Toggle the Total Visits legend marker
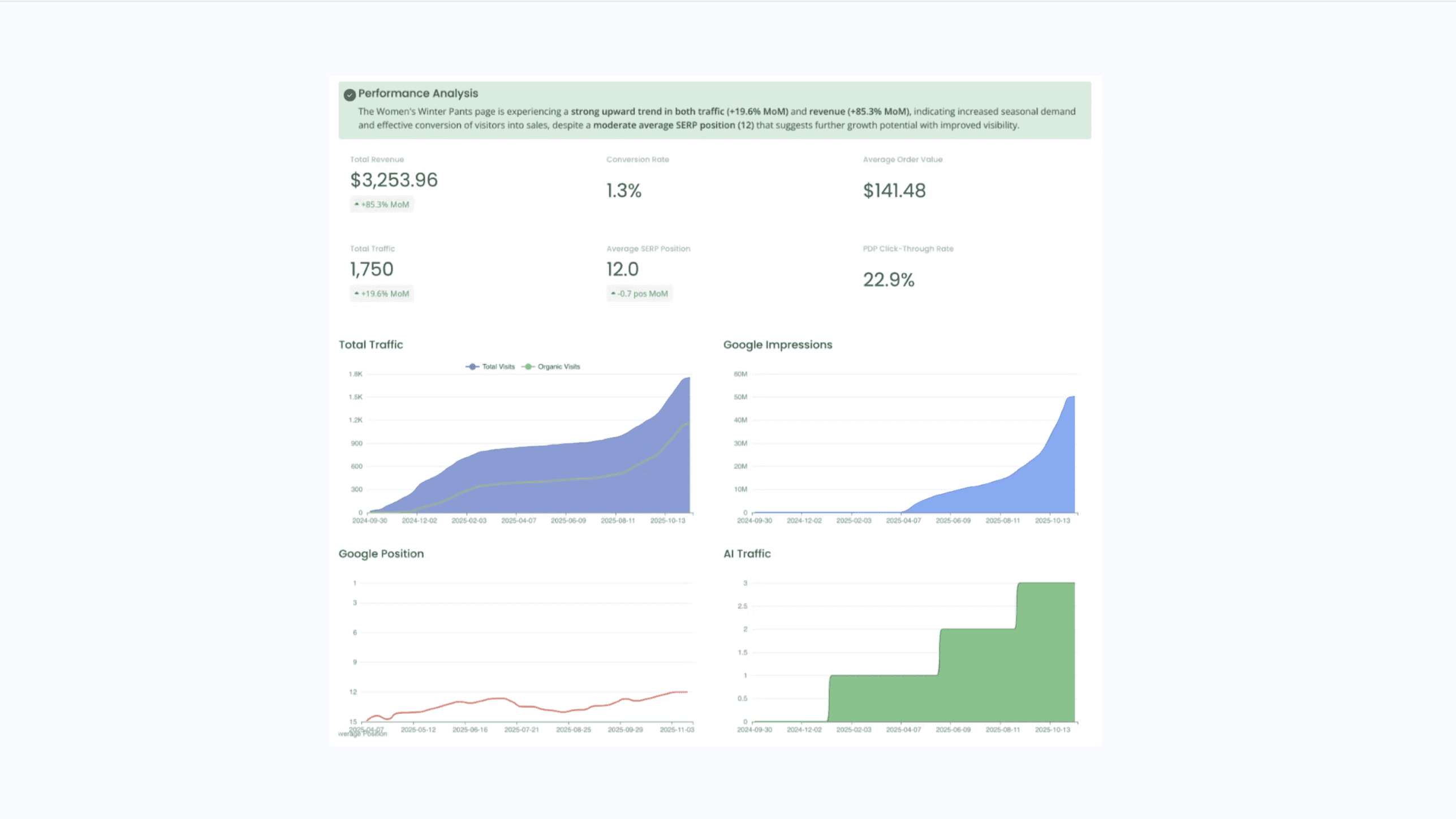Screen dimensions: 1456x819 tap(472, 367)
